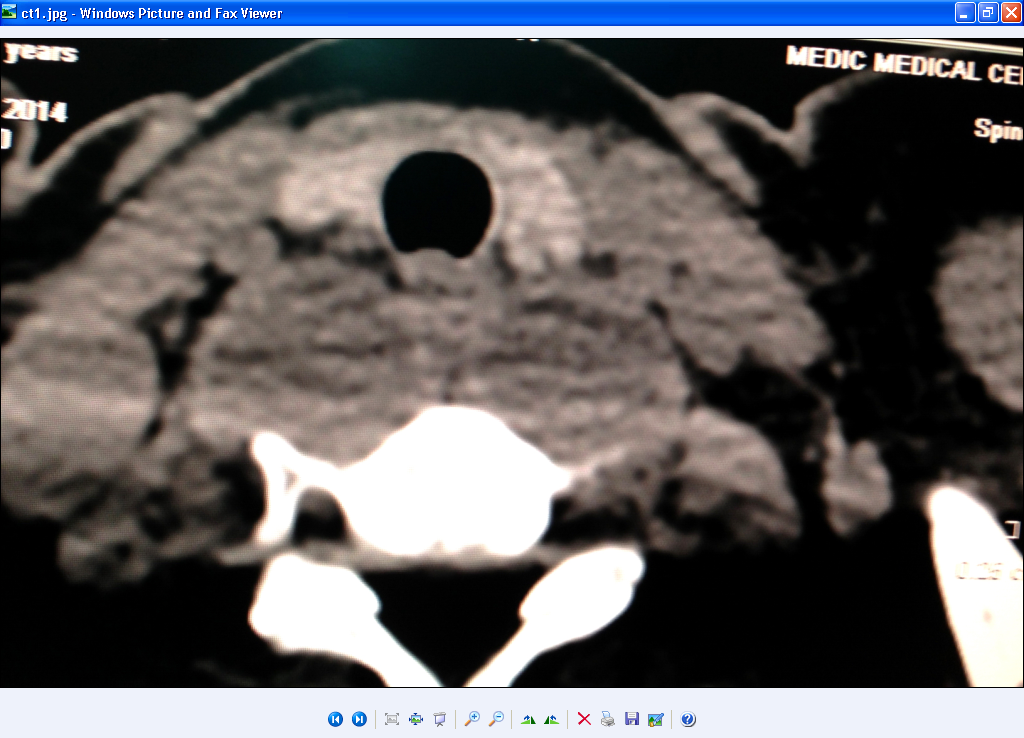Image resolution: width=1024 pixels, height=738 pixels.
Task: Select Best Fit view
Action: pyautogui.click(x=392, y=718)
